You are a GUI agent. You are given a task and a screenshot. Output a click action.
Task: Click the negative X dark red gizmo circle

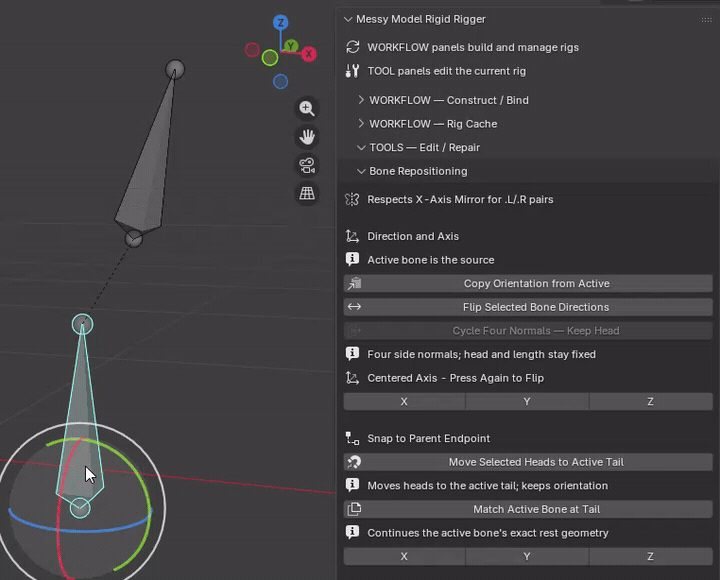(x=252, y=50)
